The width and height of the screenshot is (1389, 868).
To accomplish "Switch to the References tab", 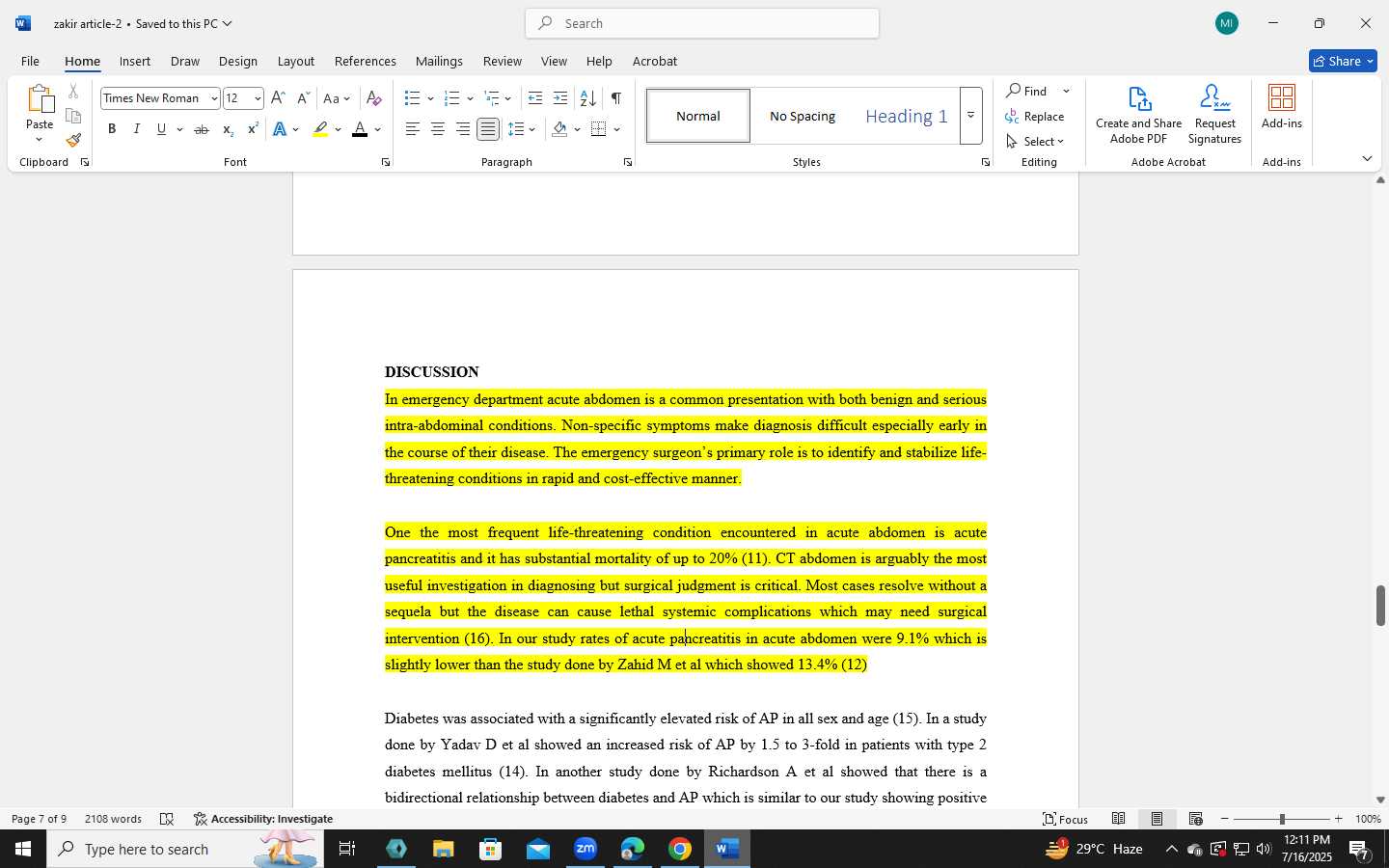I will point(365,61).
